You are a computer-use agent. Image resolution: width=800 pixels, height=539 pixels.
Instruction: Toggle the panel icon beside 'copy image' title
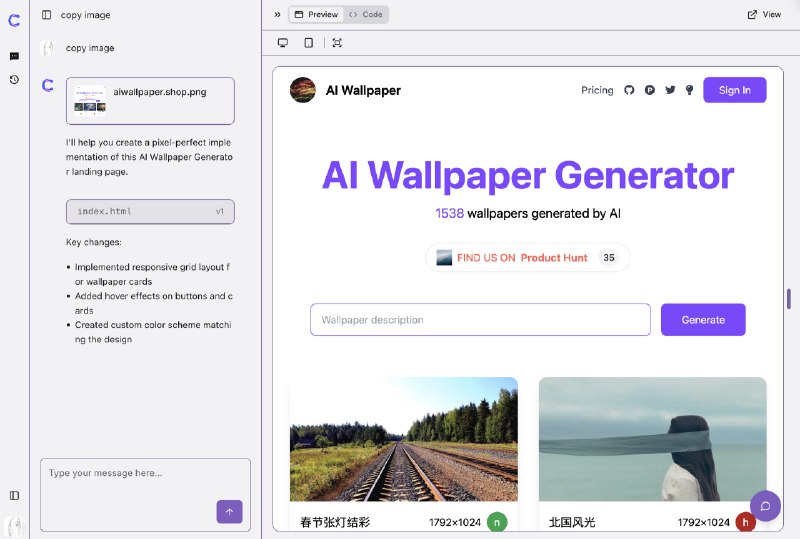pyautogui.click(x=46, y=15)
